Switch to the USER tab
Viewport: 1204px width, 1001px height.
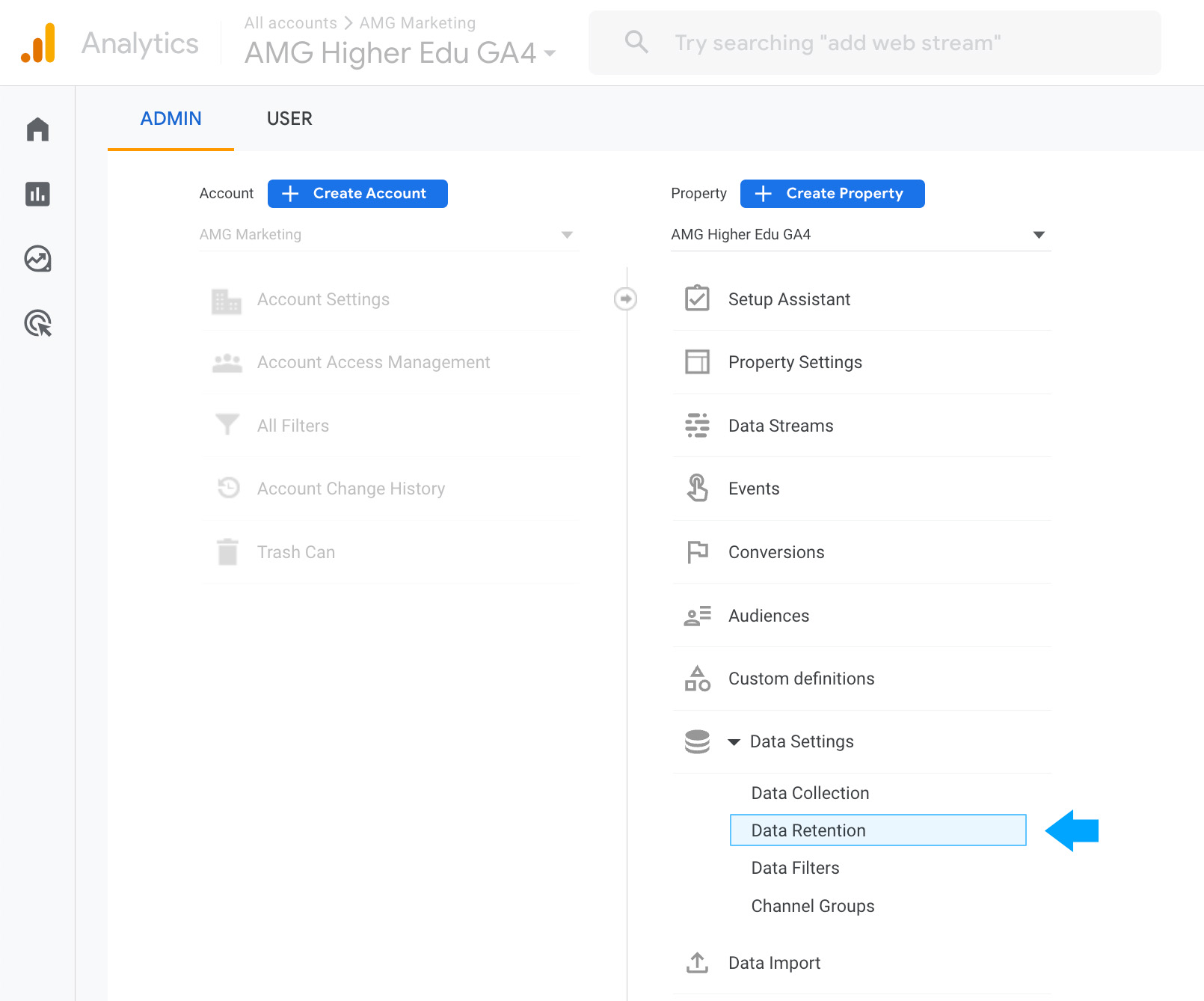point(289,119)
